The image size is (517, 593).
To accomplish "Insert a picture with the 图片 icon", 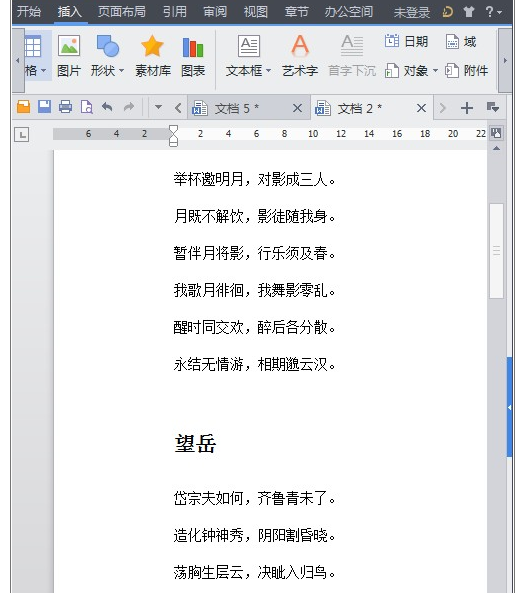I will pos(68,46).
